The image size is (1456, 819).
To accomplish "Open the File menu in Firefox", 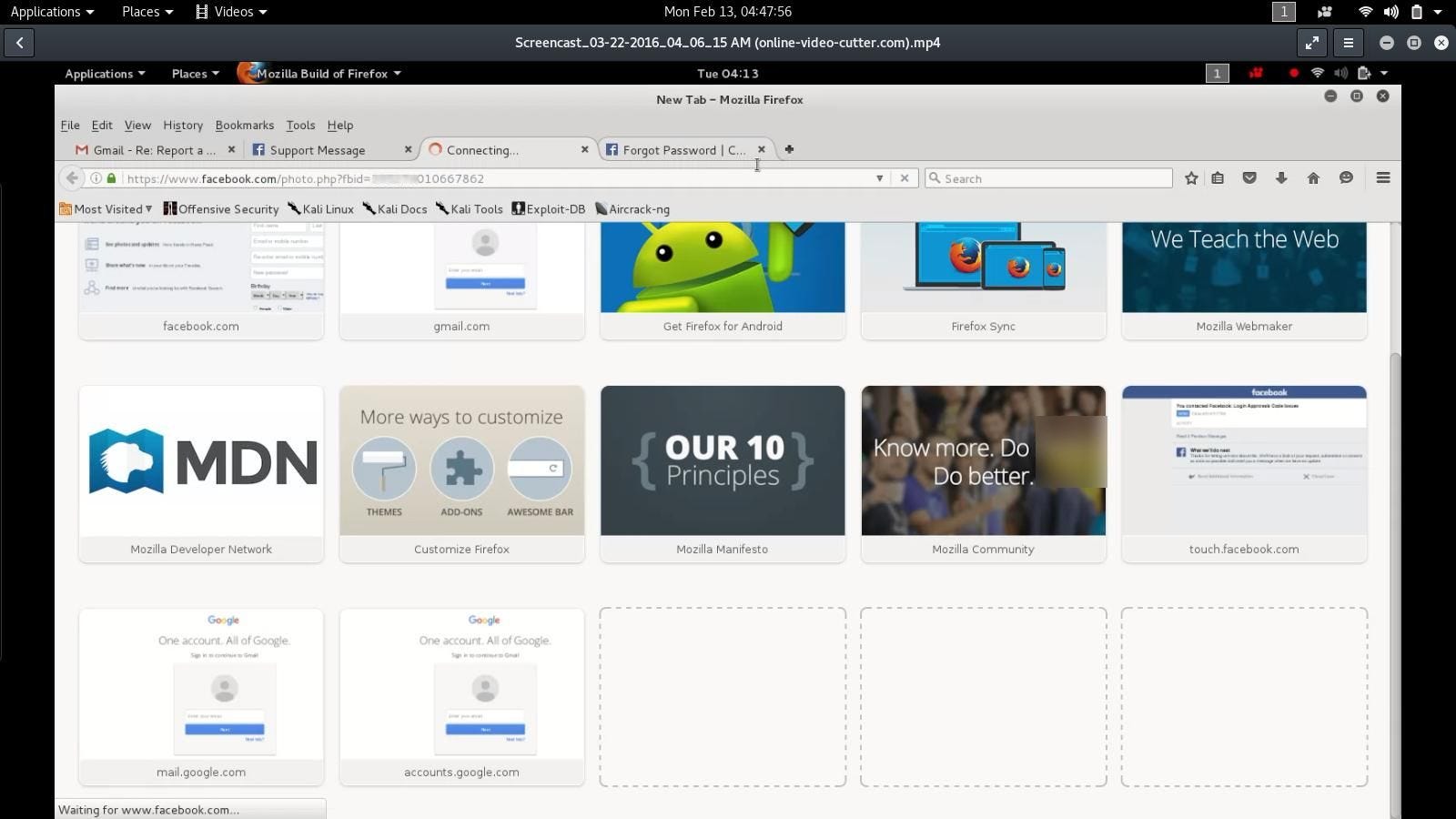I will [70, 126].
